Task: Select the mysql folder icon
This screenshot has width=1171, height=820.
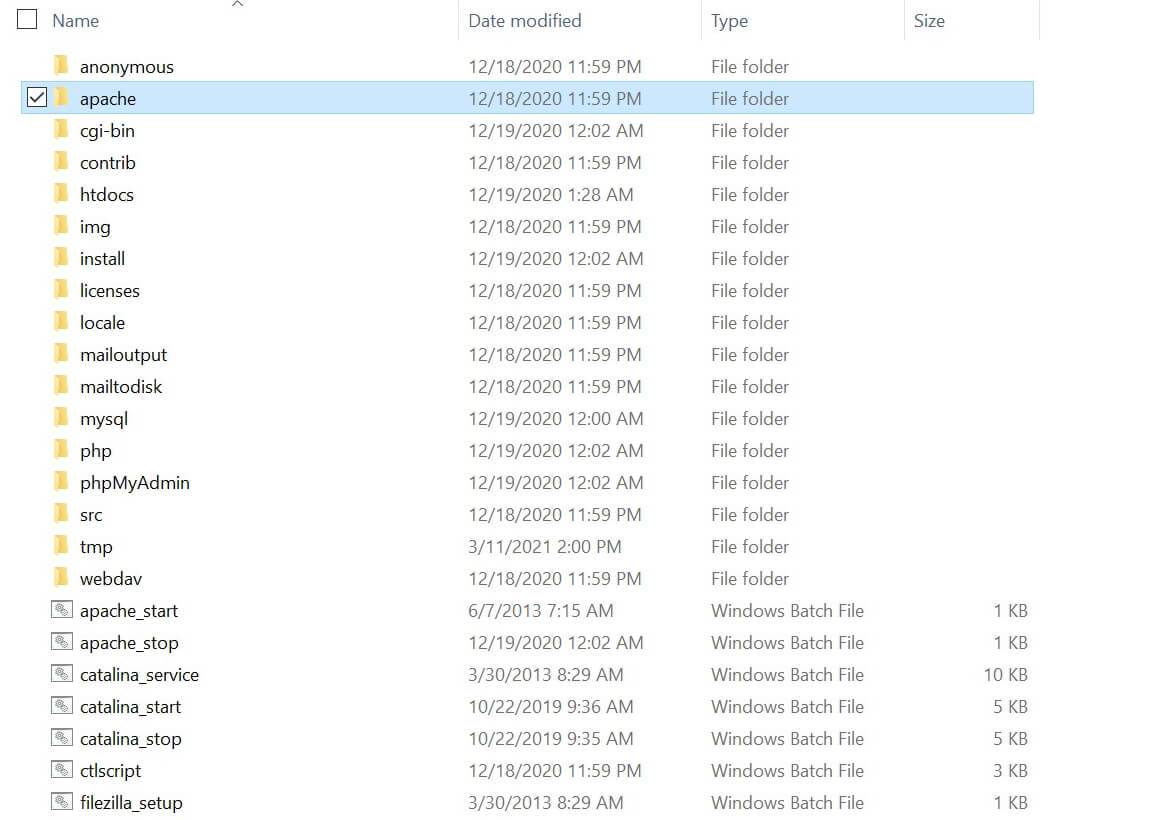Action: click(62, 418)
